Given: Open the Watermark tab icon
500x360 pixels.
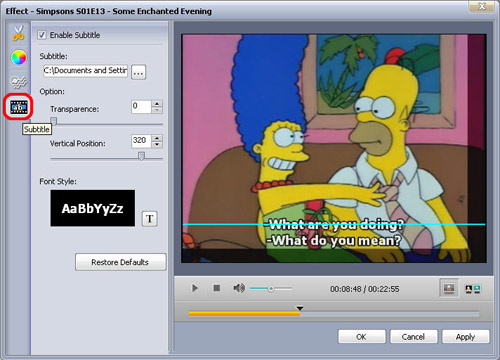Looking at the screenshot, I should pyautogui.click(x=19, y=82).
